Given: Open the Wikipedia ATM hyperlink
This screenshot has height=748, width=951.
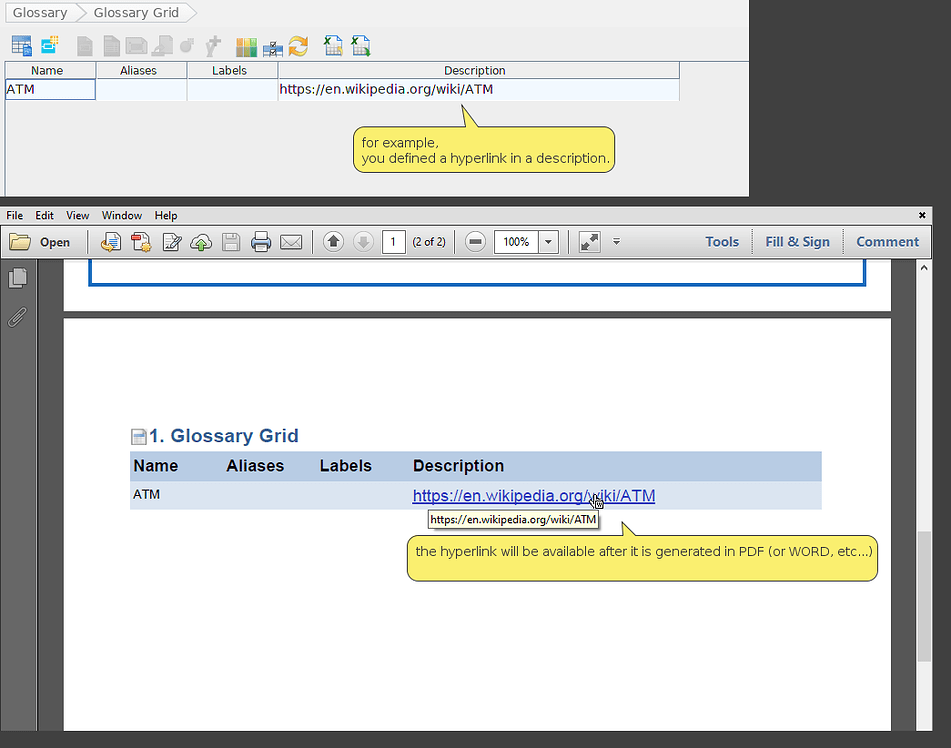Looking at the screenshot, I should point(533,496).
